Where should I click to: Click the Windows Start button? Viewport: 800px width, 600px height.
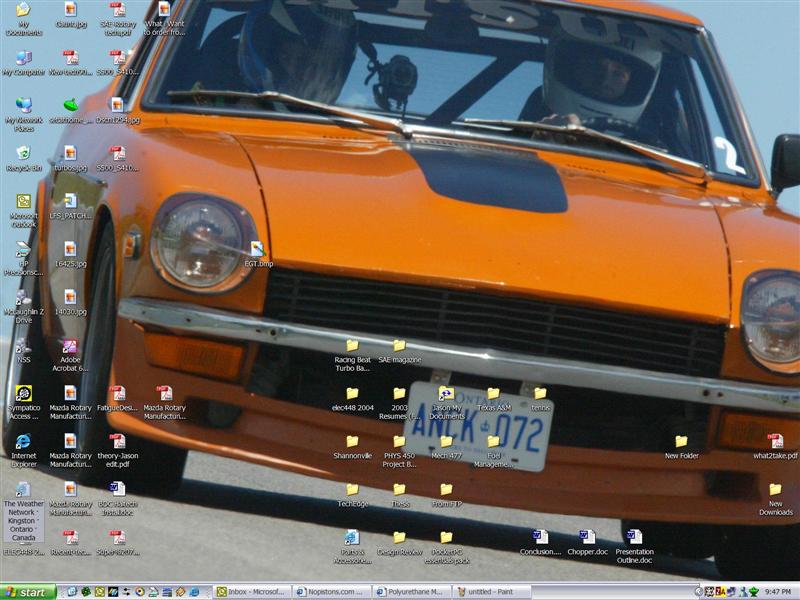pos(27,592)
